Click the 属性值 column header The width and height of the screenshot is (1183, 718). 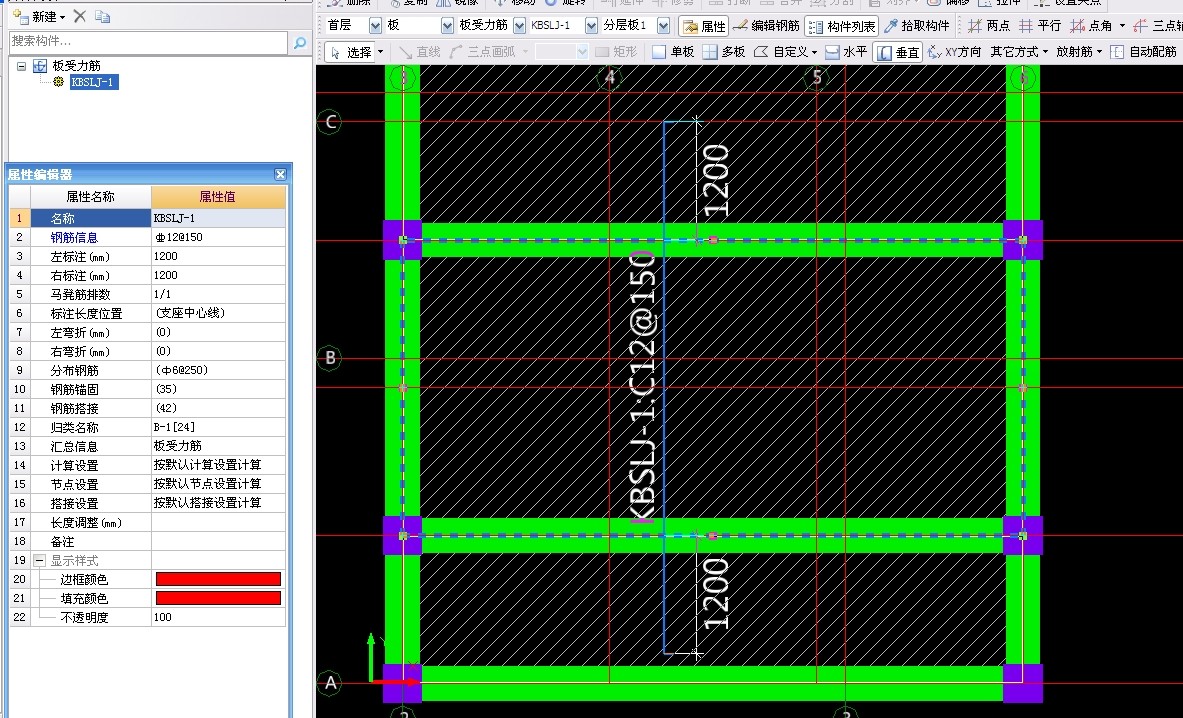click(x=218, y=197)
